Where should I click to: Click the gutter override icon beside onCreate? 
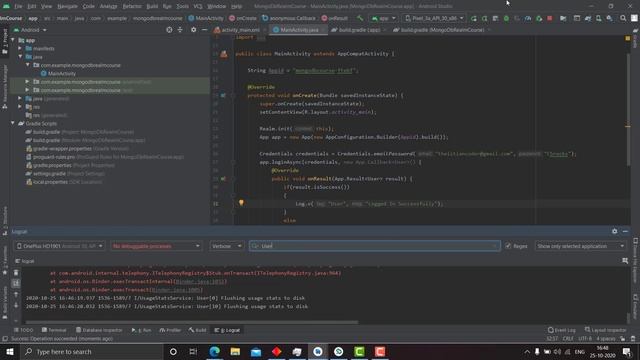(223, 95)
